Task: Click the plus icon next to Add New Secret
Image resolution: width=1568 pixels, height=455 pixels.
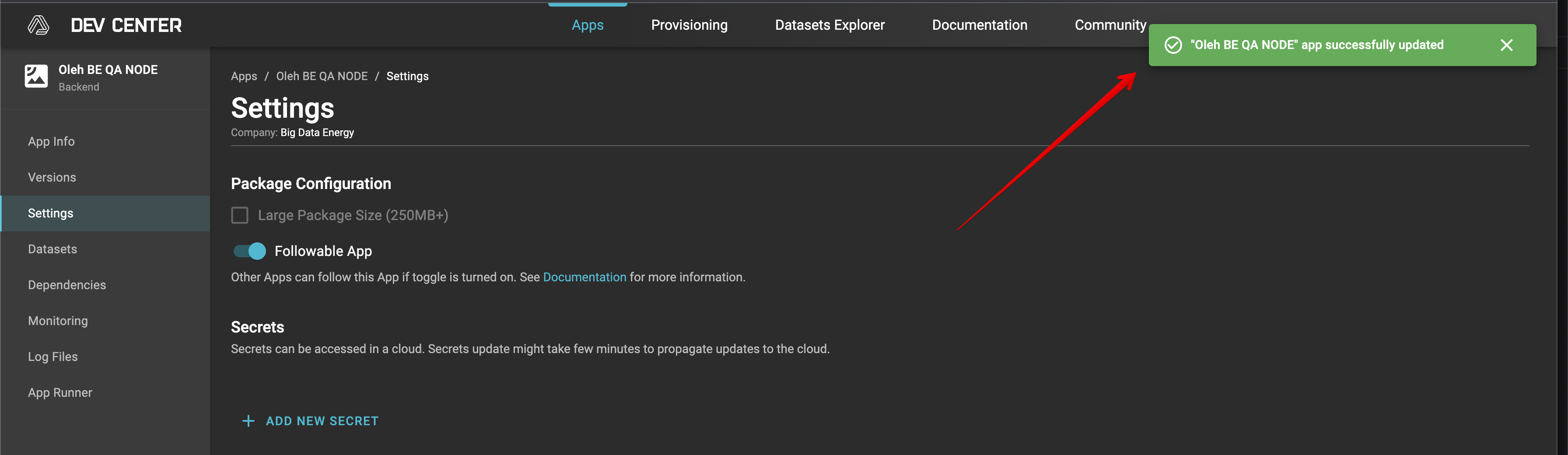Action: 248,421
